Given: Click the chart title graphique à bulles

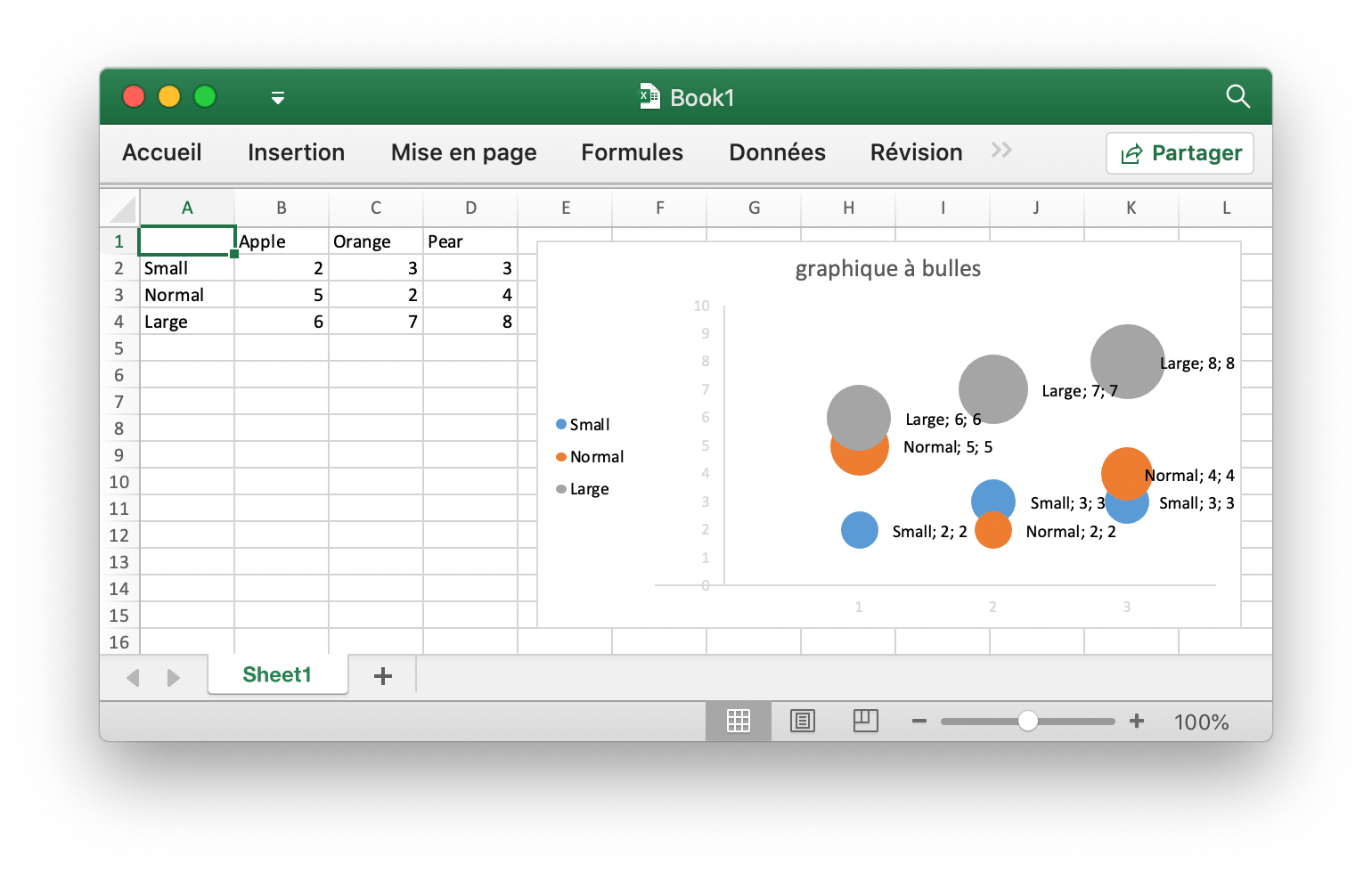Looking at the screenshot, I should (887, 268).
